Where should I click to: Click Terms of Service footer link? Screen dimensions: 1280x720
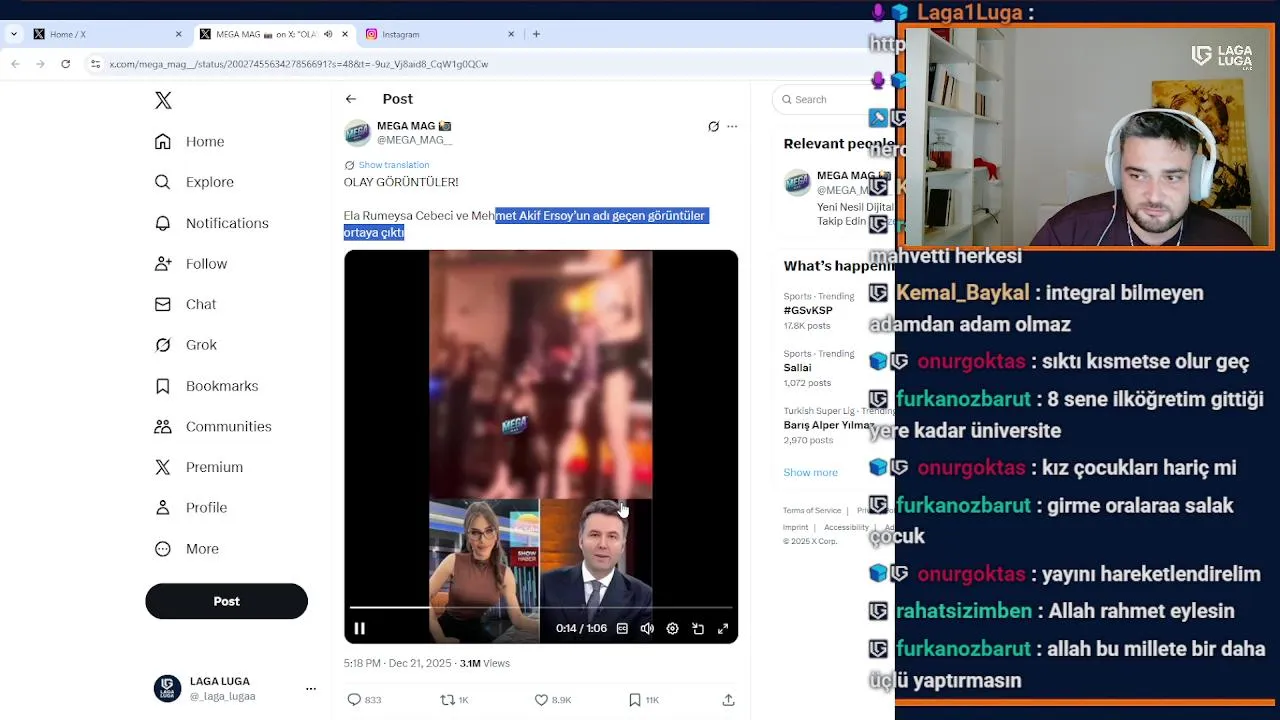click(812, 511)
